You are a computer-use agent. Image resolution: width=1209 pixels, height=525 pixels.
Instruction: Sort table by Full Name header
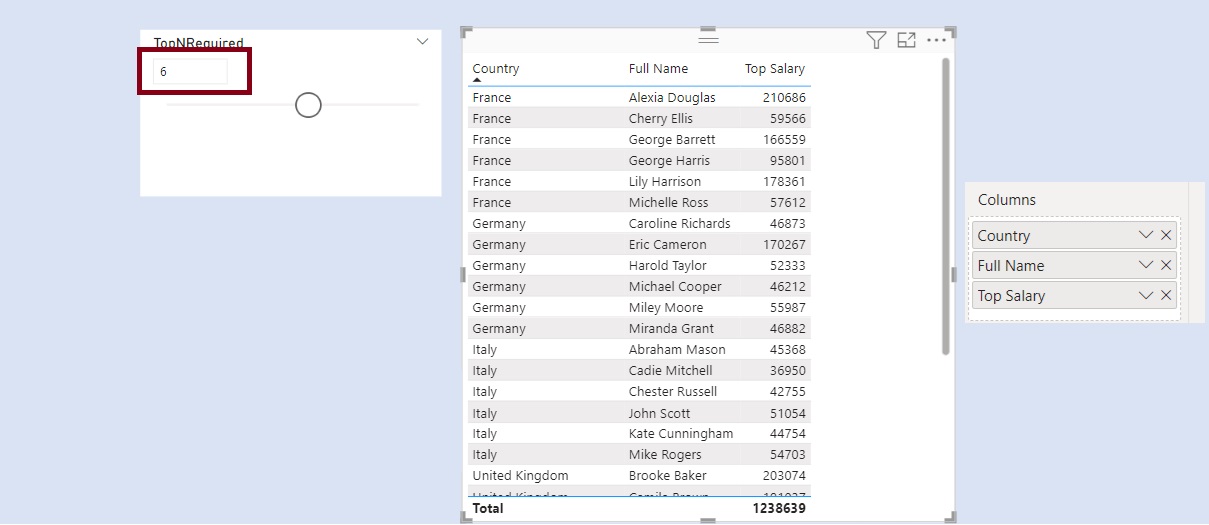658,69
